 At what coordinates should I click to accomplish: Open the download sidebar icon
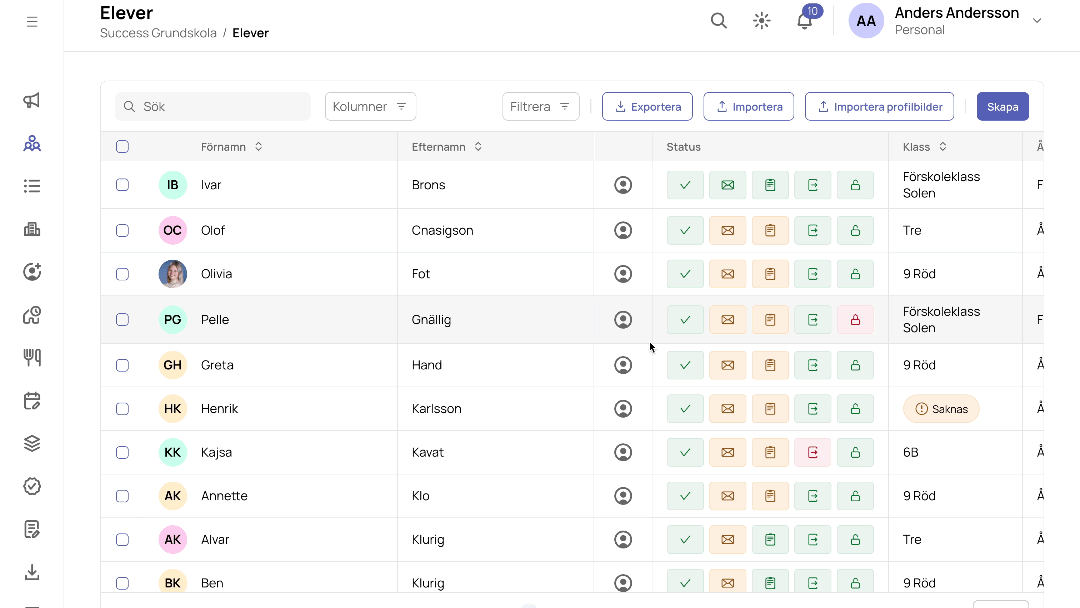pos(32,572)
